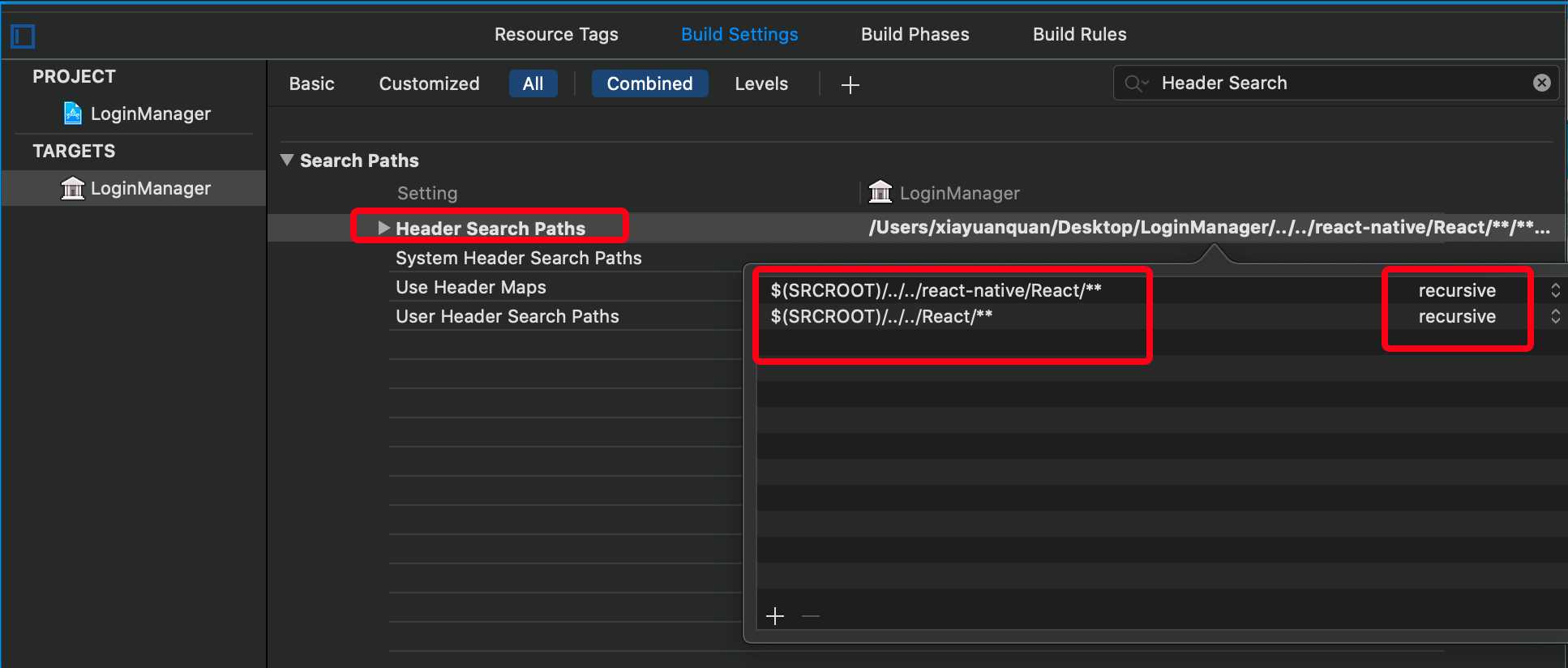Collapse the Search Paths section
This screenshot has height=668, width=1568.
tap(286, 160)
